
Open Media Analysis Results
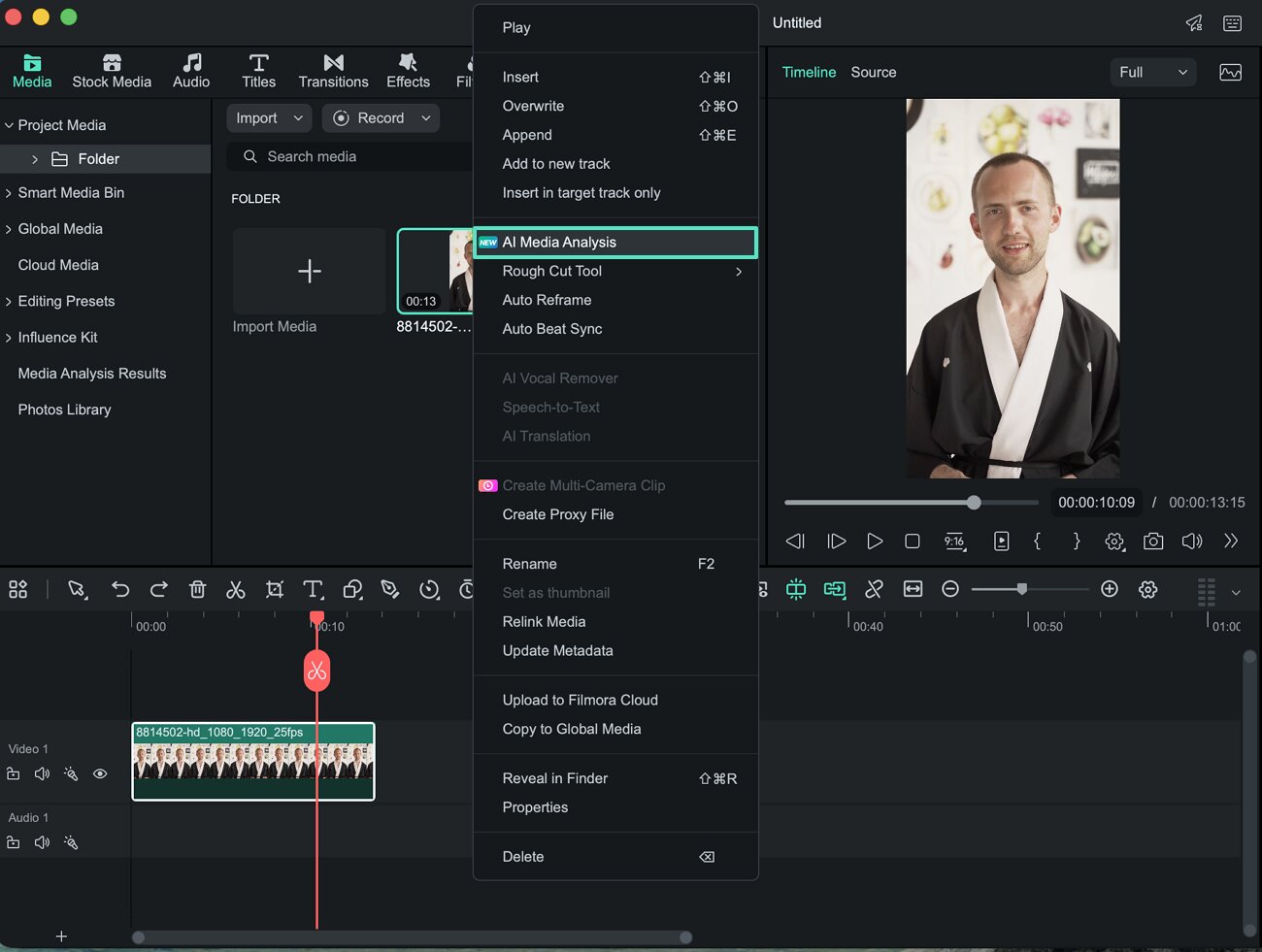click(92, 374)
